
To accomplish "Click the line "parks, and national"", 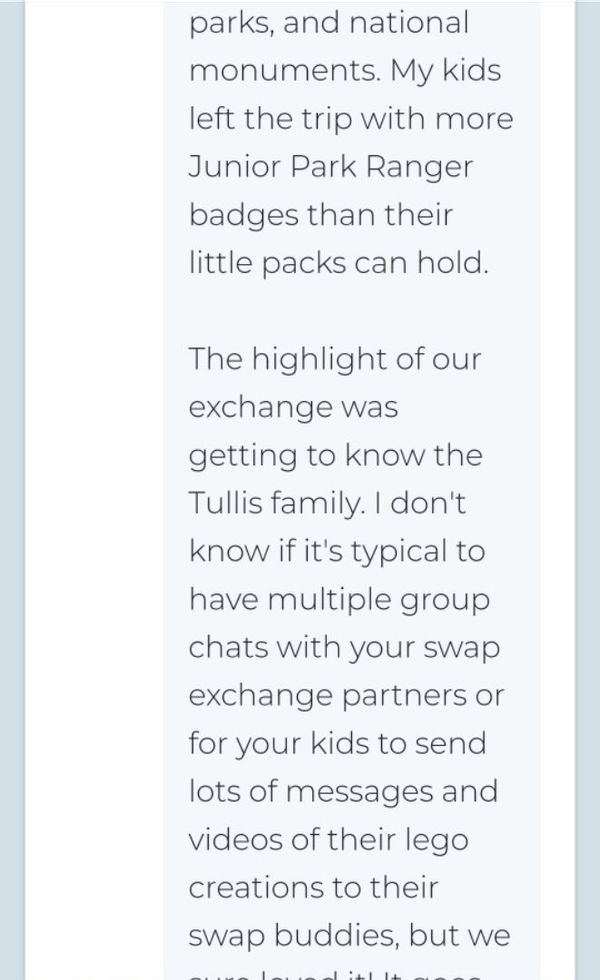I will pyautogui.click(x=329, y=24).
